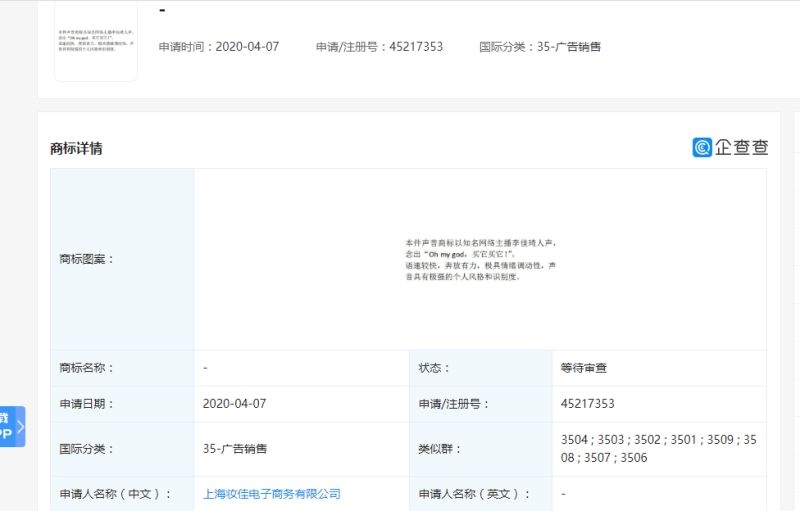The height and width of the screenshot is (511, 800).
Task: Open the 上海妆佳电子商务有限公司 applicant link
Action: [x=271, y=493]
